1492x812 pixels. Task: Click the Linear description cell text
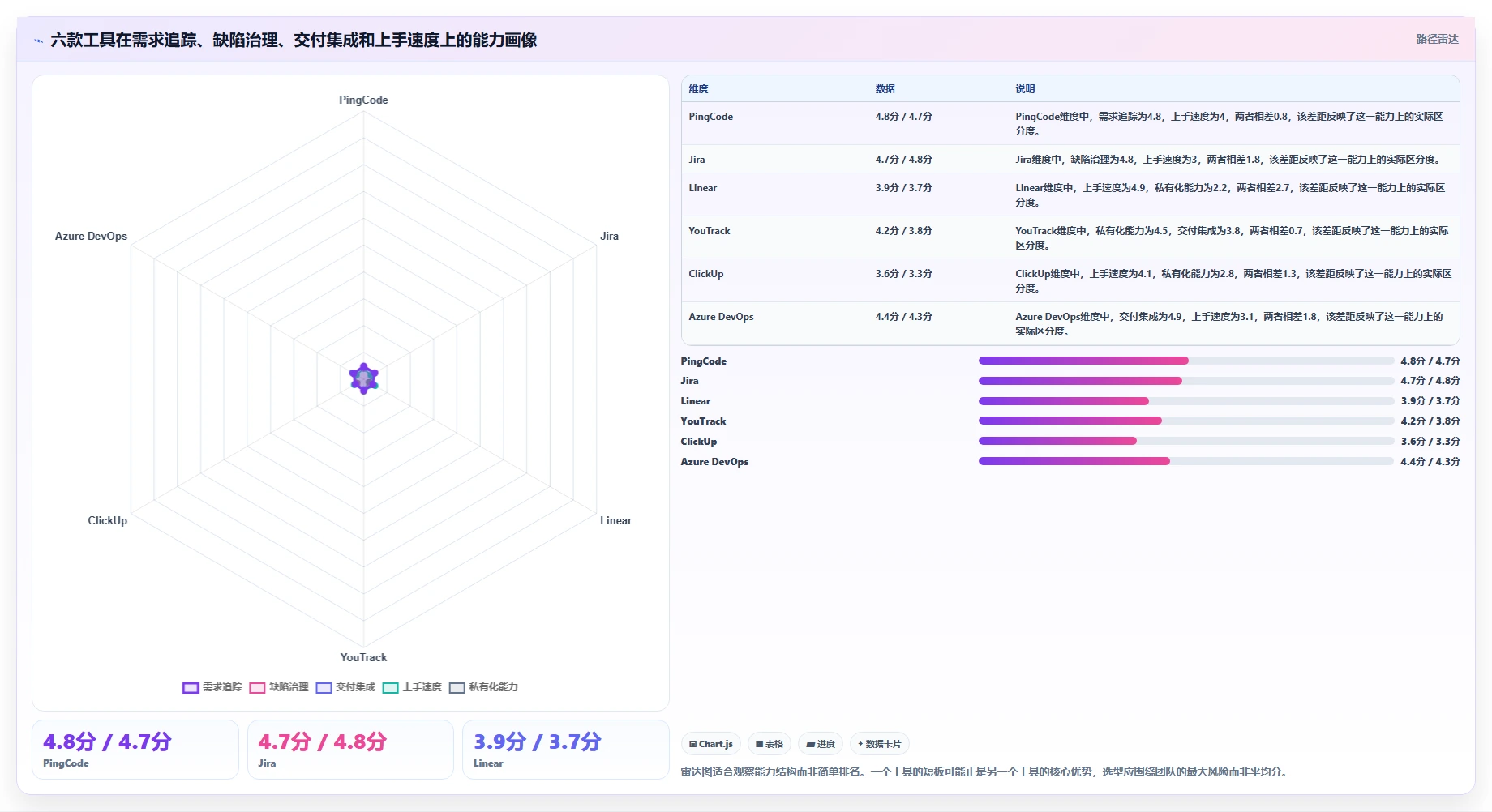(1230, 195)
